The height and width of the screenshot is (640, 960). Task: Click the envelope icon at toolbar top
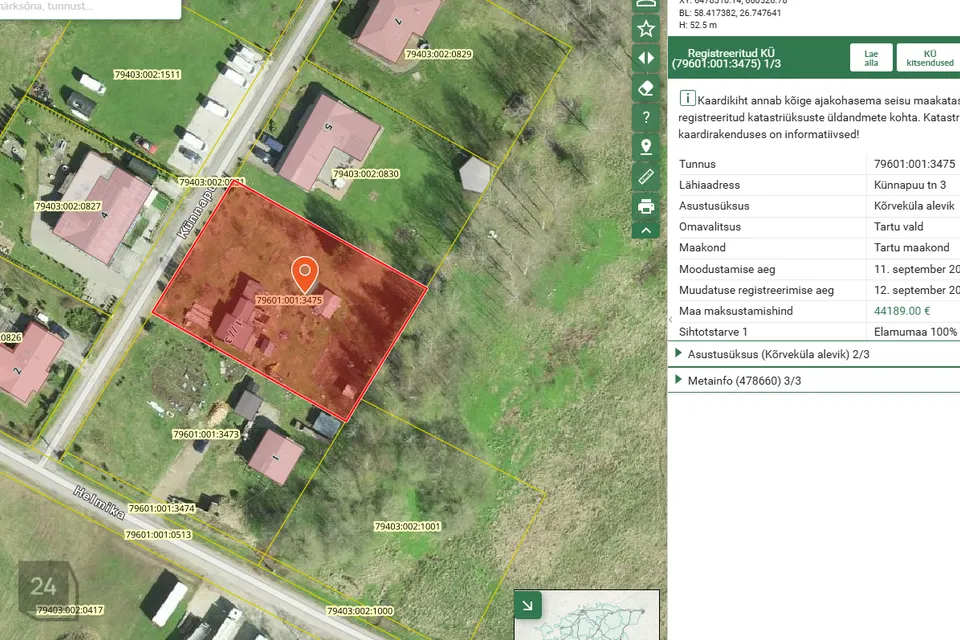point(646,3)
